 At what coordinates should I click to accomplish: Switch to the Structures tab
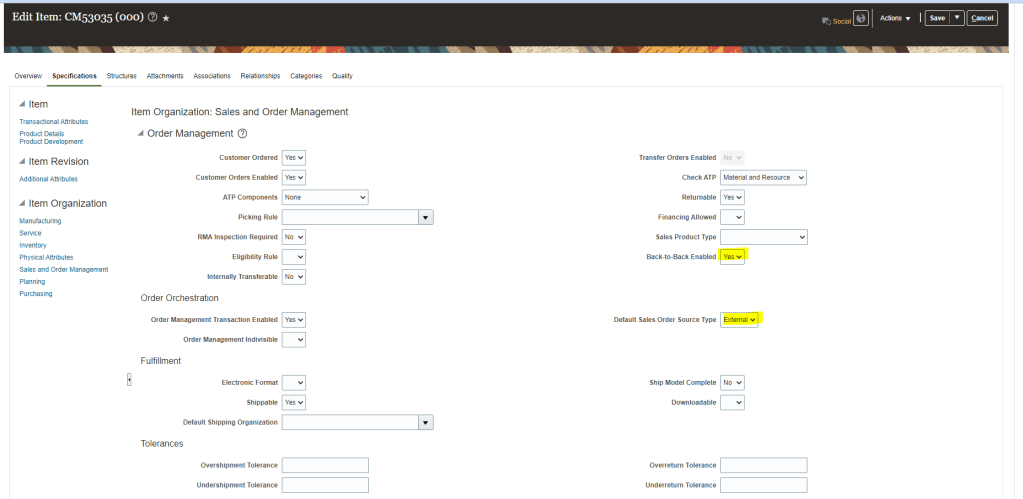tap(121, 76)
